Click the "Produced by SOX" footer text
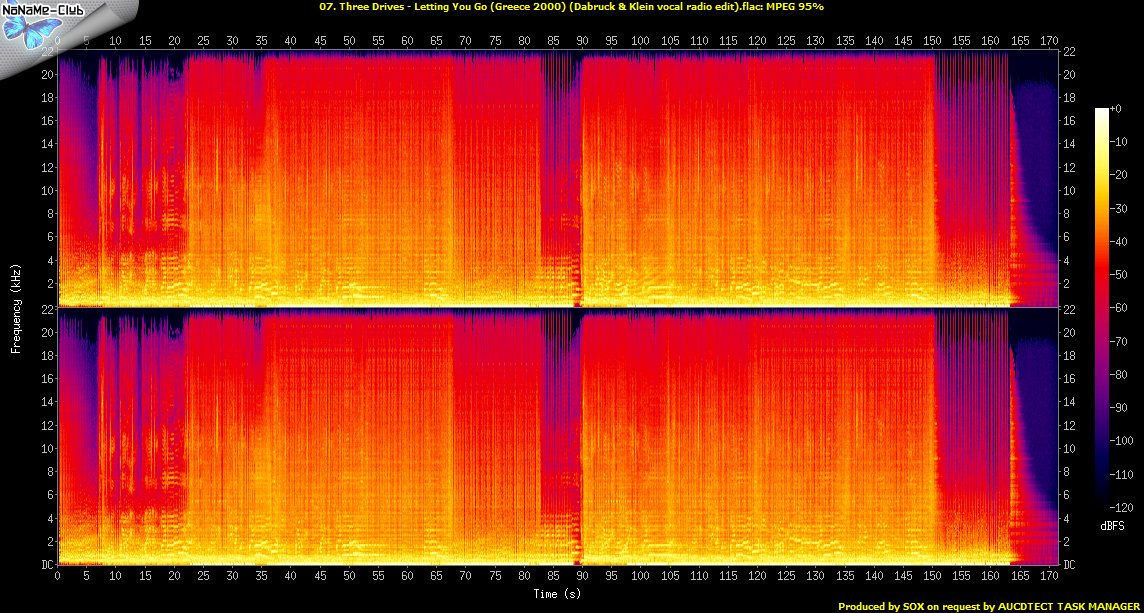 click(882, 606)
